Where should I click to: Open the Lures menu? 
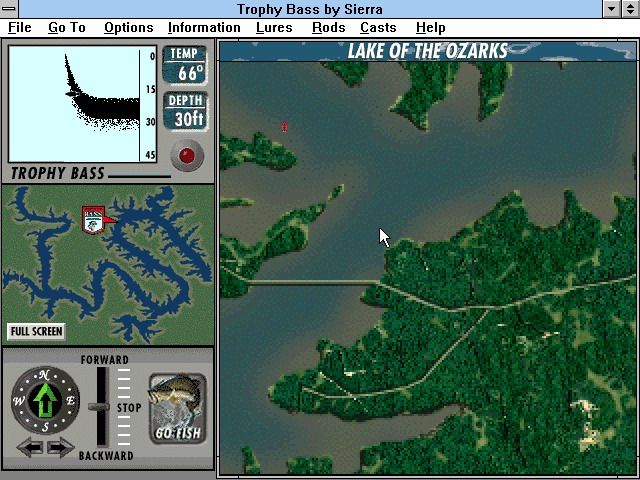point(274,27)
